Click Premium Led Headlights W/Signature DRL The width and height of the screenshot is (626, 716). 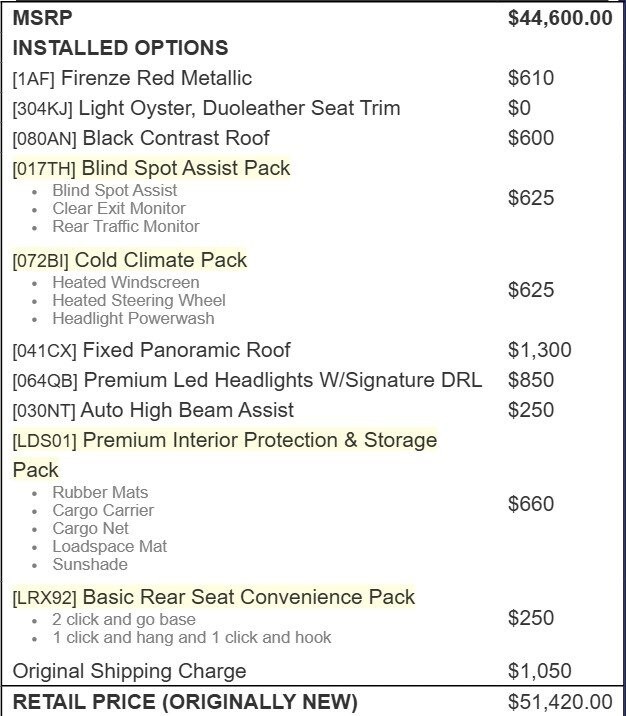[282, 380]
